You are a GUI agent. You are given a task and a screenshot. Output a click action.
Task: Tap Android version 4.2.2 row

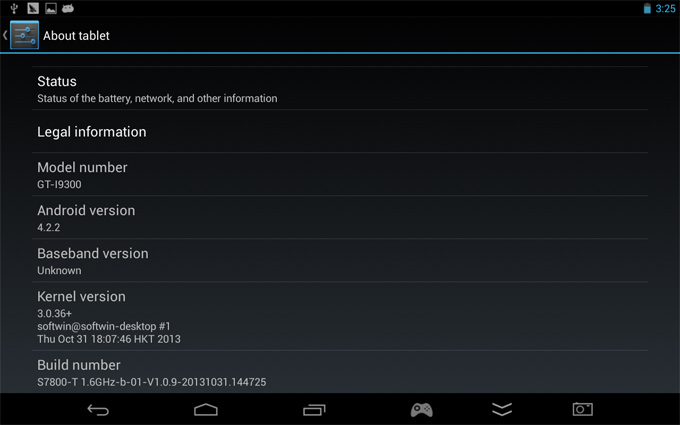[340, 217]
